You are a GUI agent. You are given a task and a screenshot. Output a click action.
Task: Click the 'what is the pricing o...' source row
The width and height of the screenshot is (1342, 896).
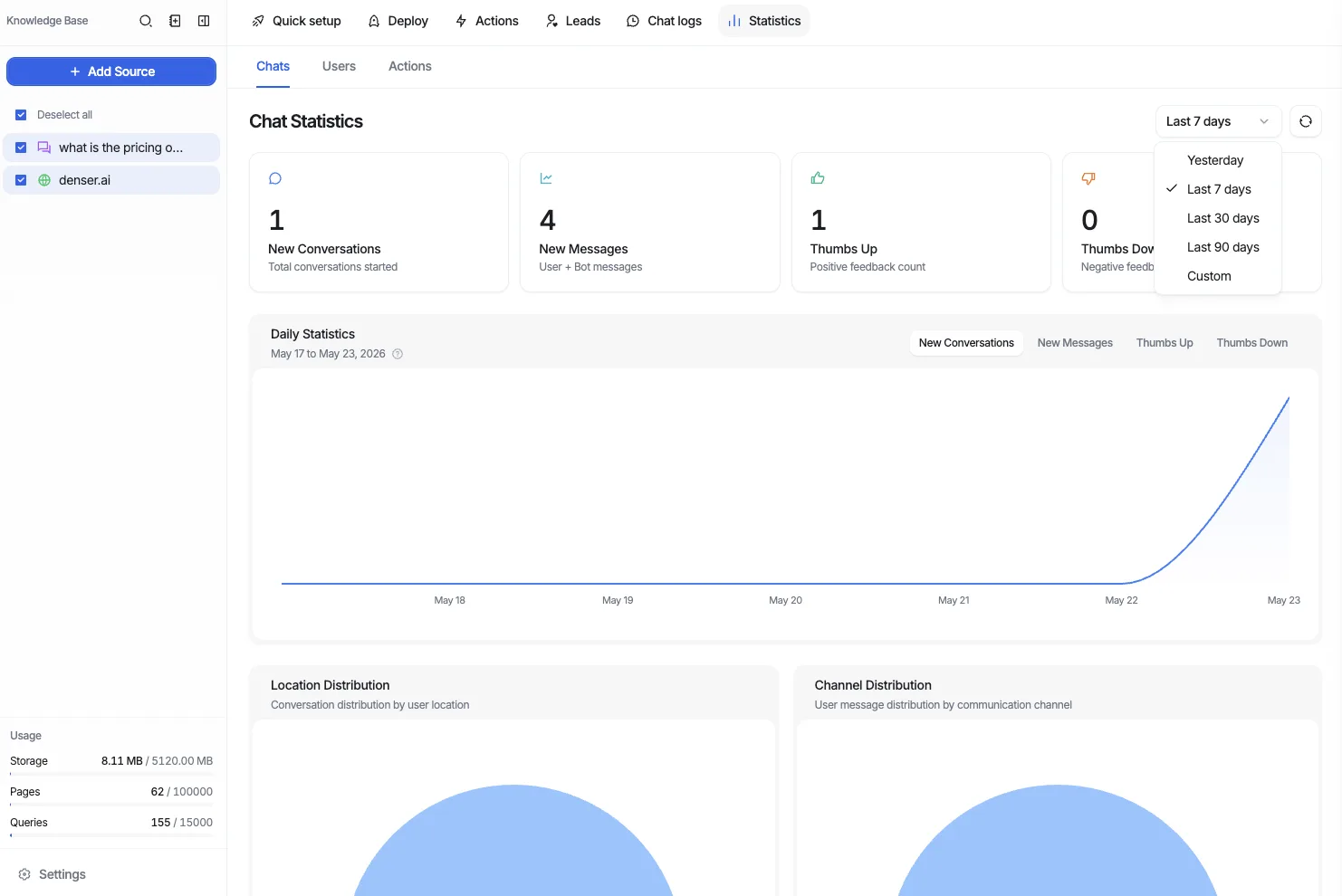[x=111, y=148]
